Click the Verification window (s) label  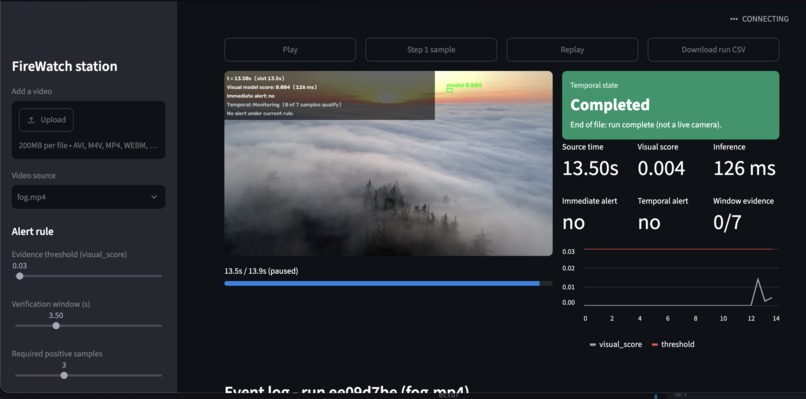[x=51, y=304]
